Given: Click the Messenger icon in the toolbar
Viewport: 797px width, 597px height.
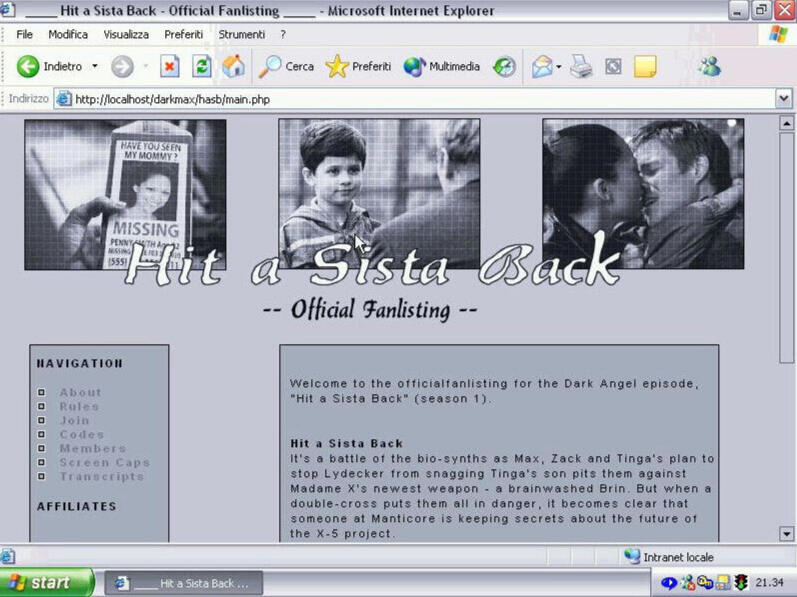Looking at the screenshot, I should pyautogui.click(x=710, y=67).
